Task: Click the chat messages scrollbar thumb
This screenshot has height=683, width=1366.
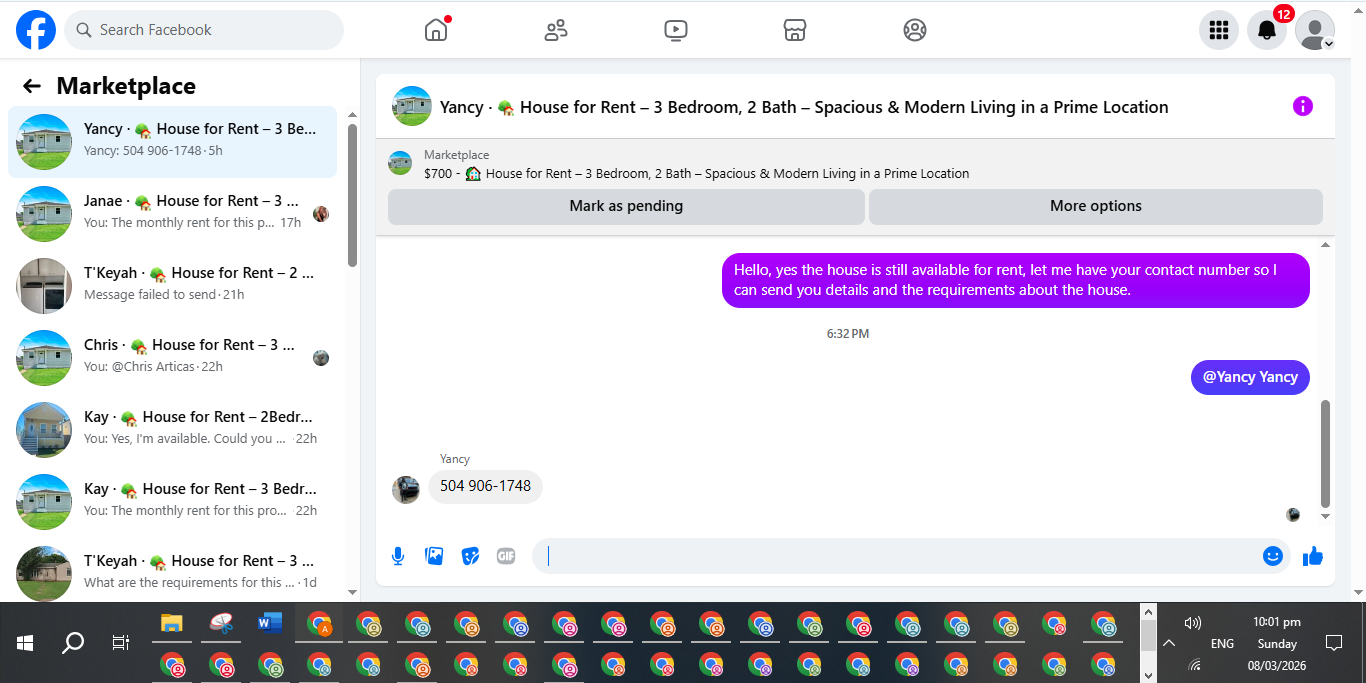Action: click(1326, 454)
